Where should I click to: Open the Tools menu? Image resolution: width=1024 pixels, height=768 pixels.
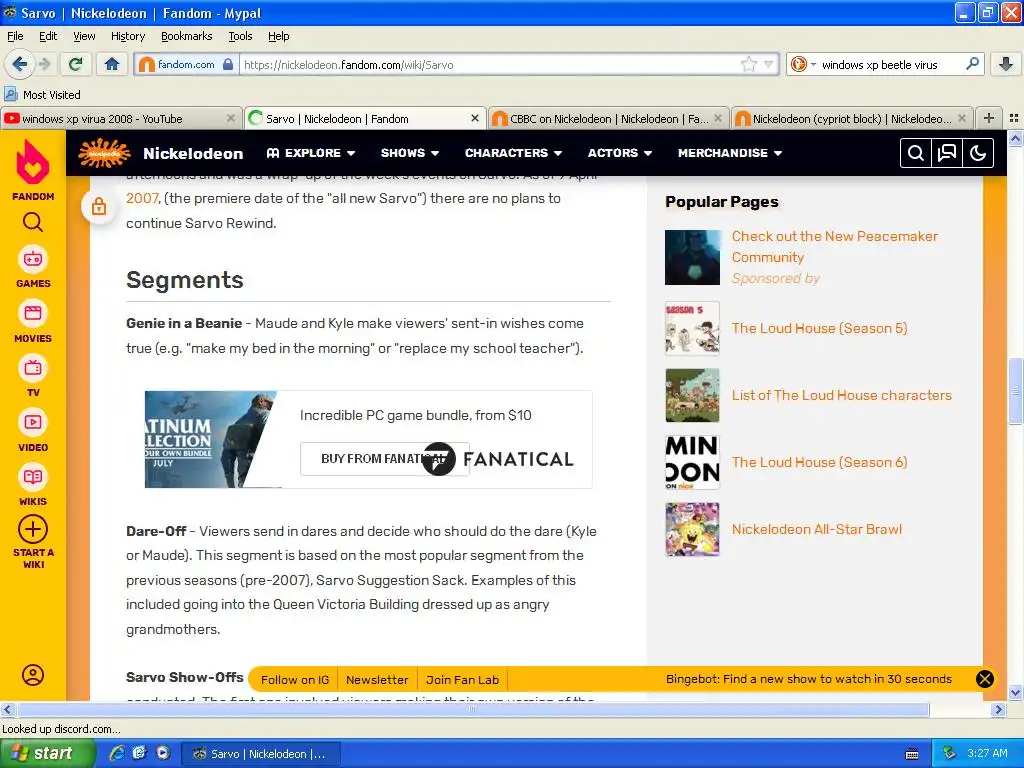[240, 36]
